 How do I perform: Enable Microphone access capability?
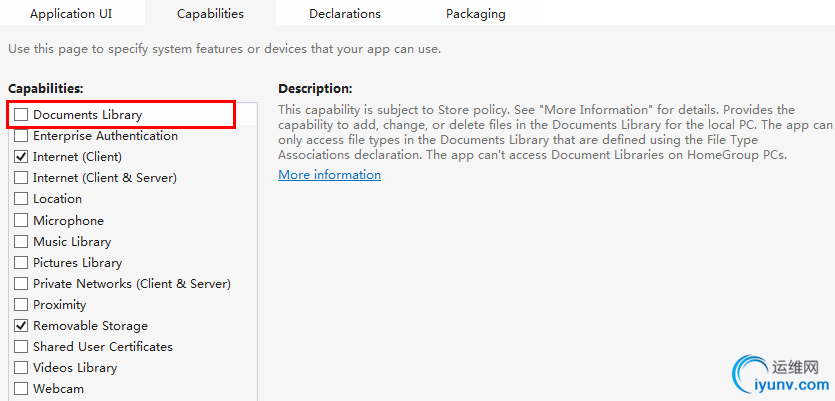pyautogui.click(x=21, y=220)
